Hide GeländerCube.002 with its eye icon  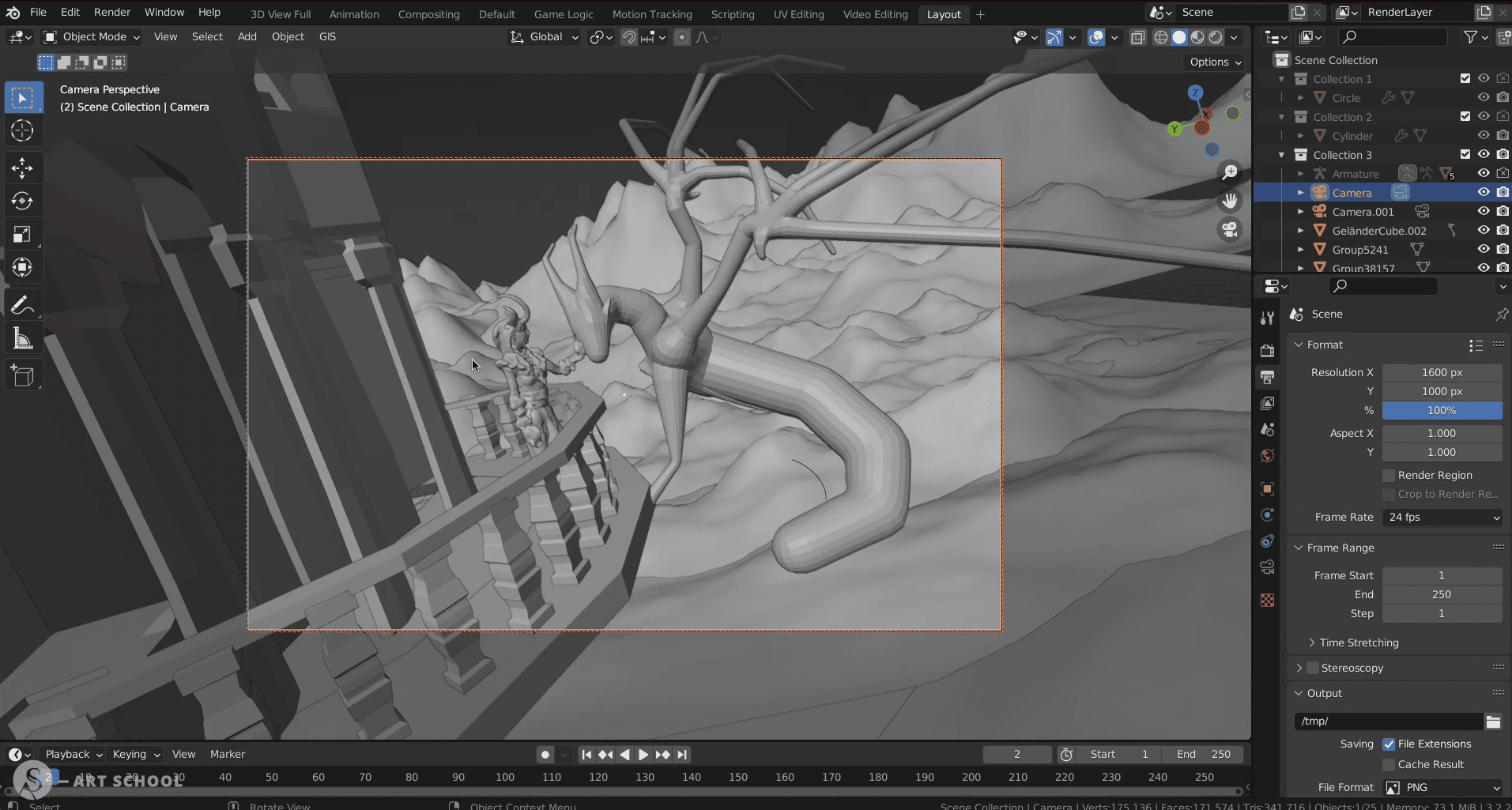[x=1484, y=230]
